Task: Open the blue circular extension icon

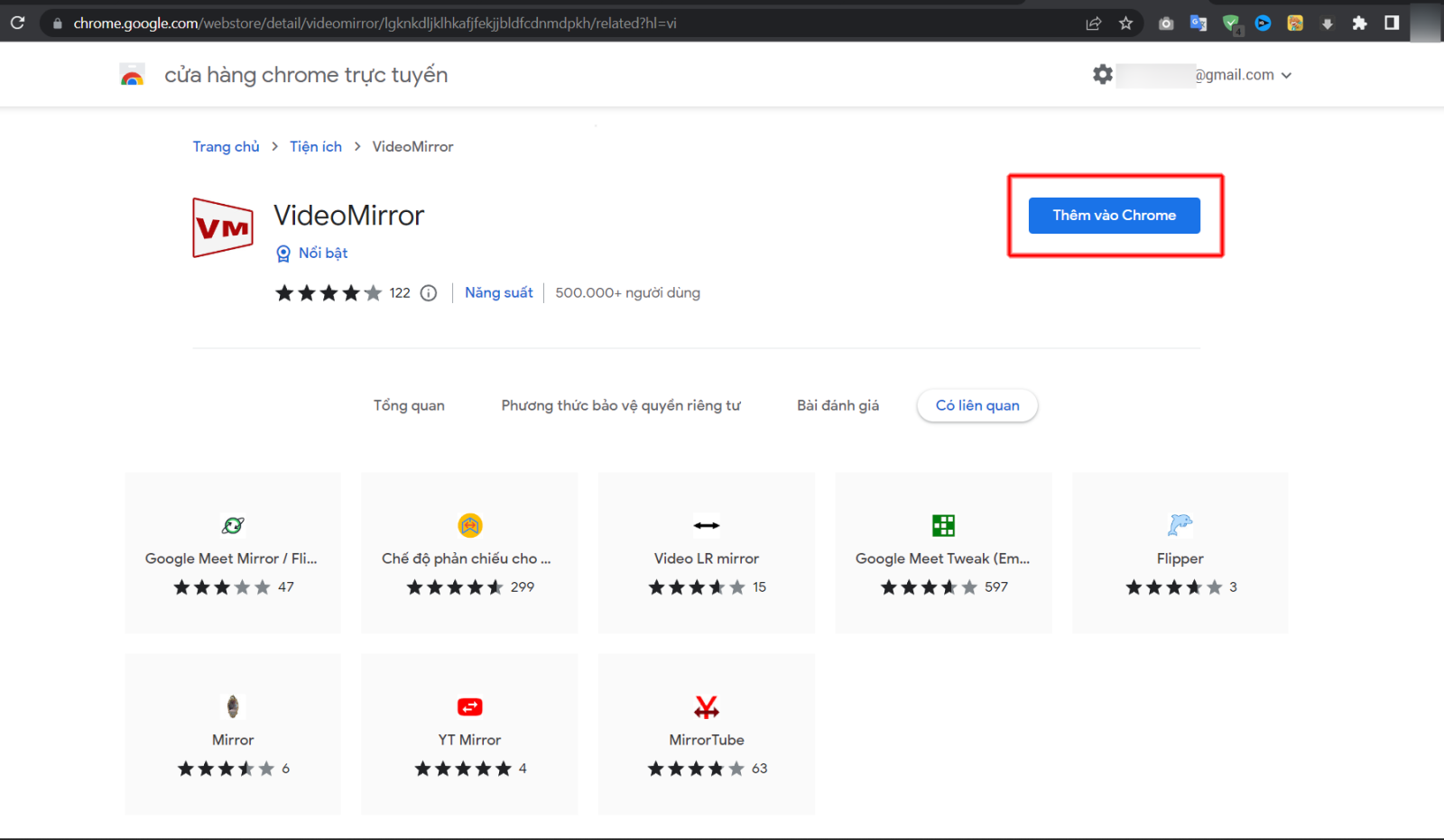Action: [1263, 23]
